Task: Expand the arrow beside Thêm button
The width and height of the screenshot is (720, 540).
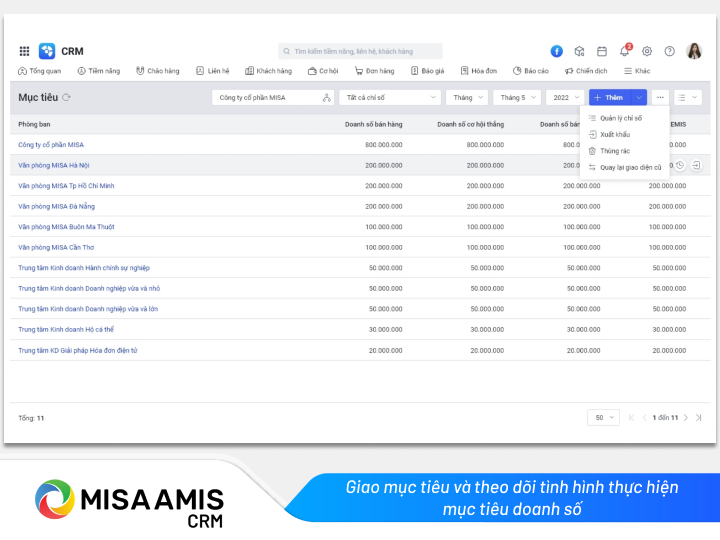Action: click(x=639, y=97)
